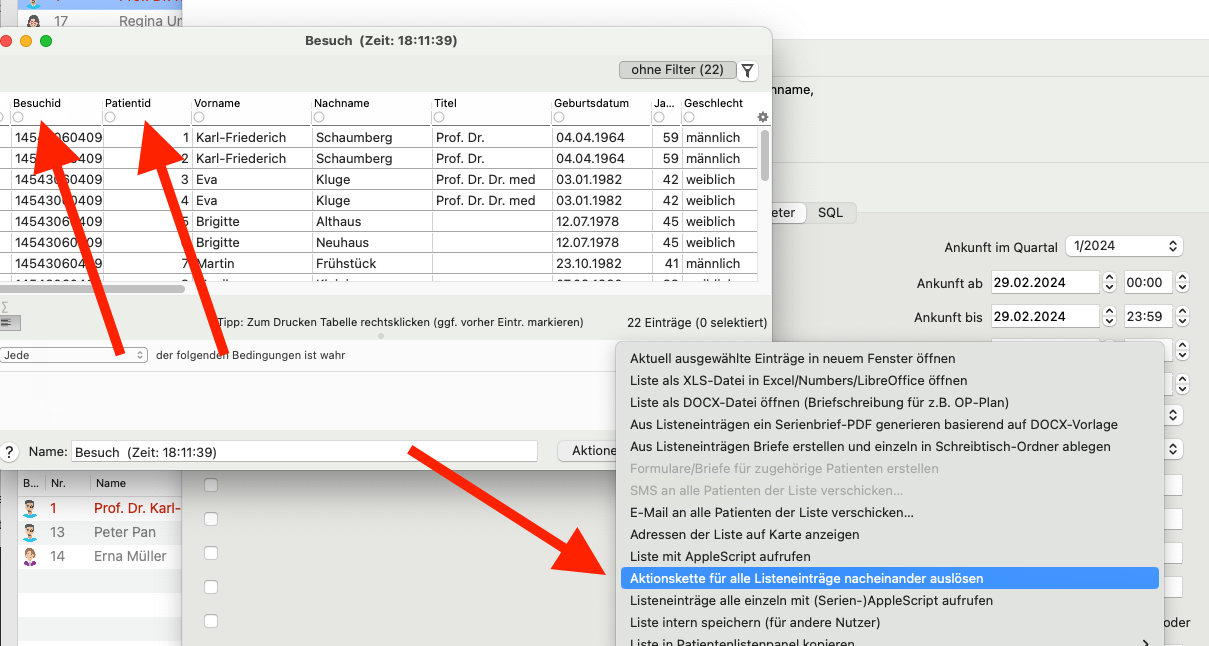Screen dimensions: 1209x646
Task: Toggle the Vorname column radio circle
Action: click(x=199, y=117)
